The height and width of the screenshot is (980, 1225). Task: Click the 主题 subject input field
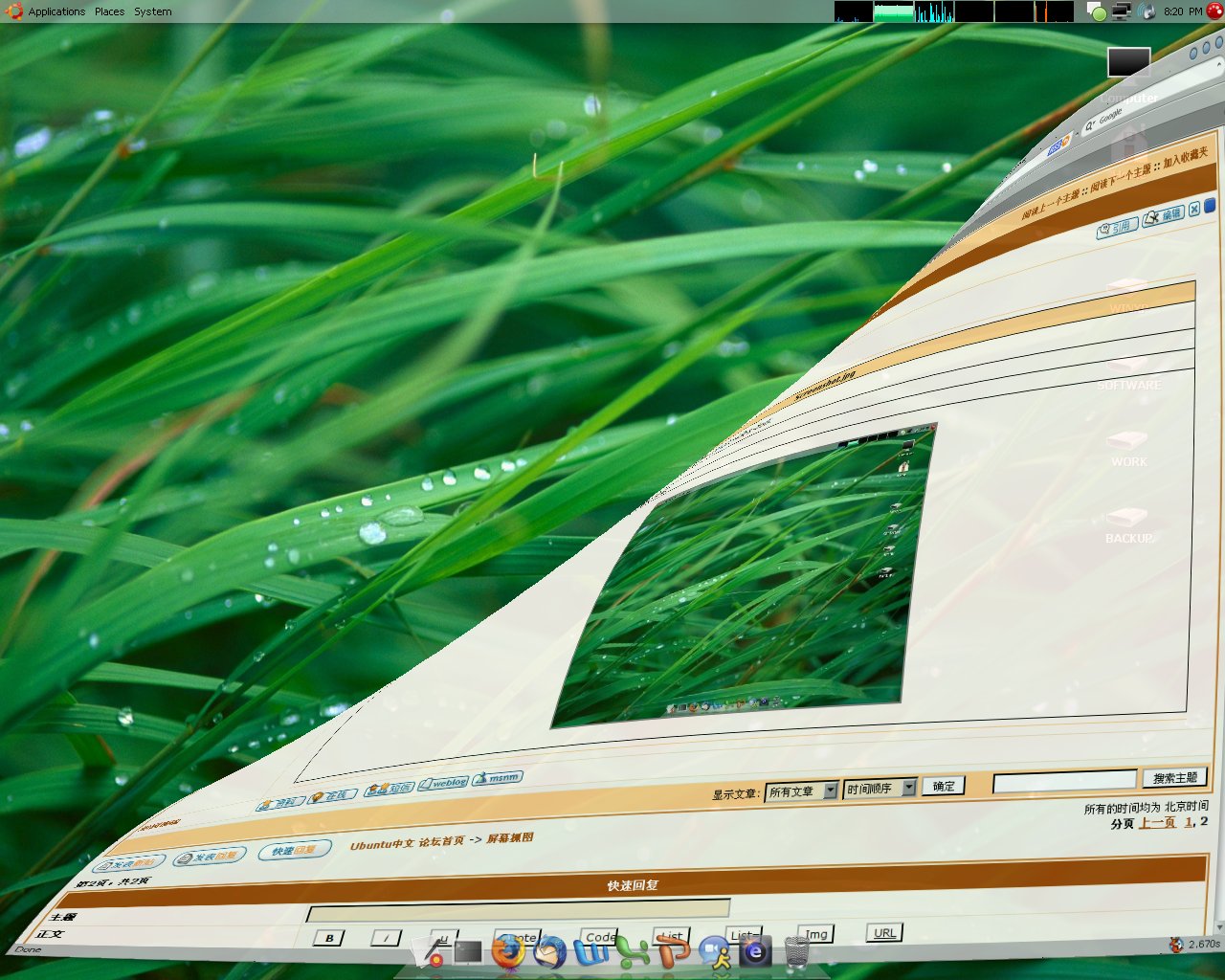518,909
